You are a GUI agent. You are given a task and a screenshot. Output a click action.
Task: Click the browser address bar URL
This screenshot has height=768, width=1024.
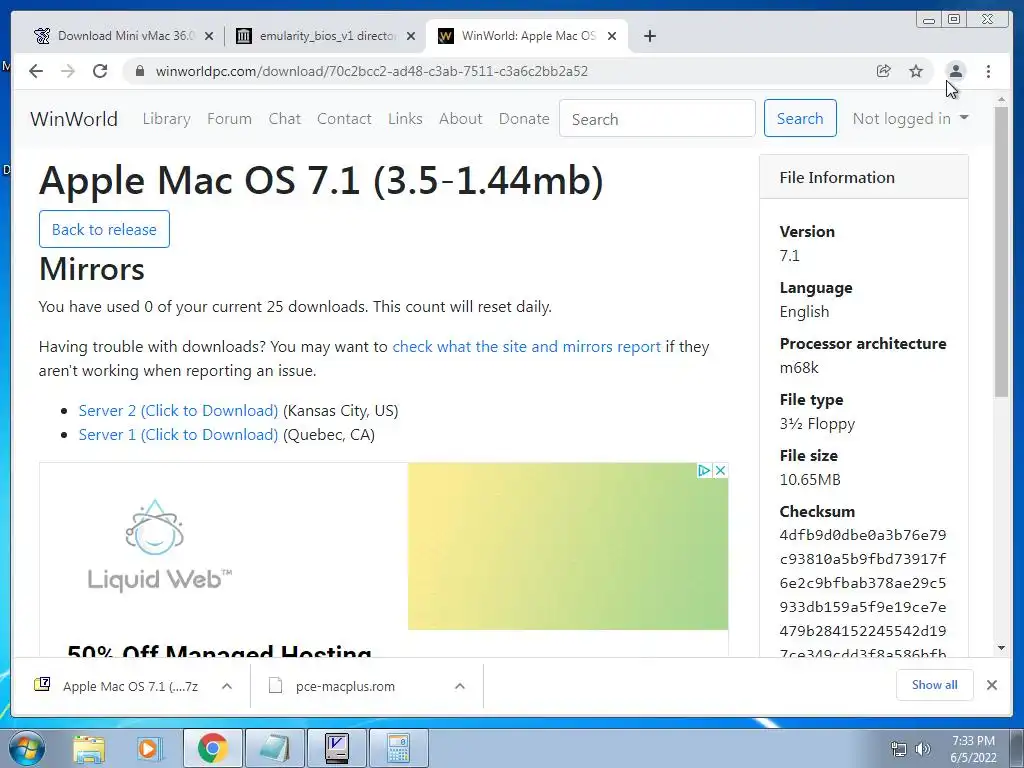[372, 71]
